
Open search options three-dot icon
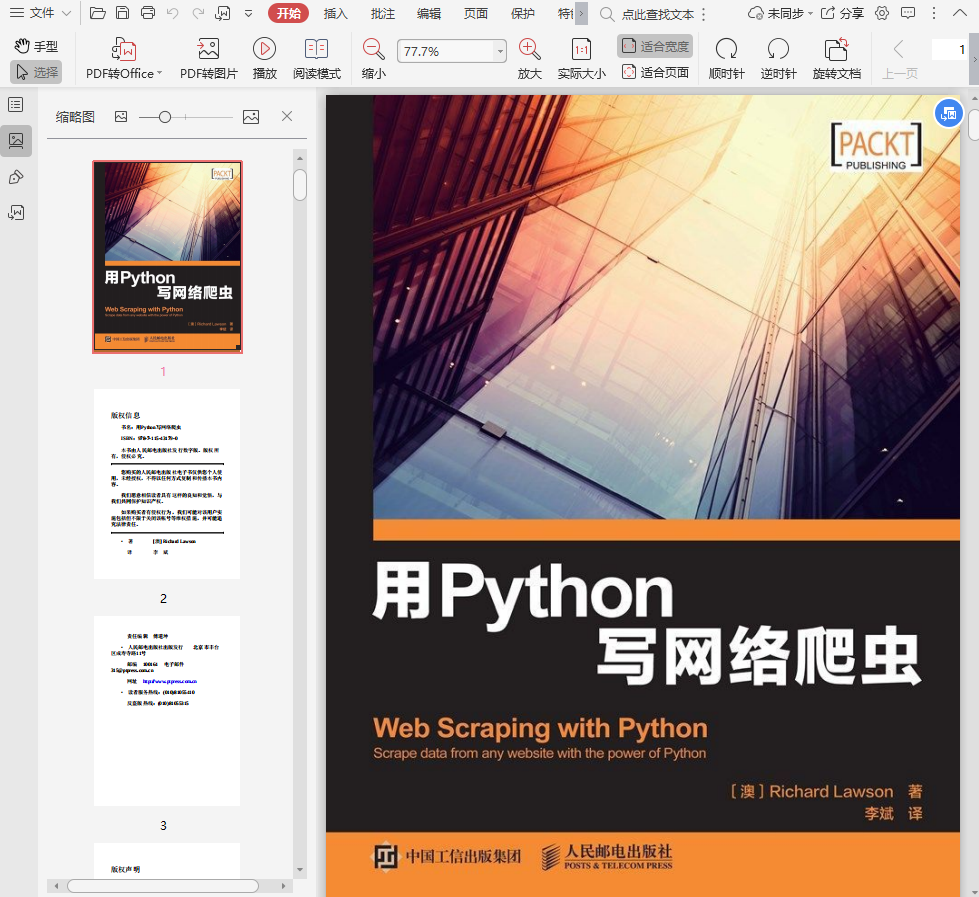704,14
